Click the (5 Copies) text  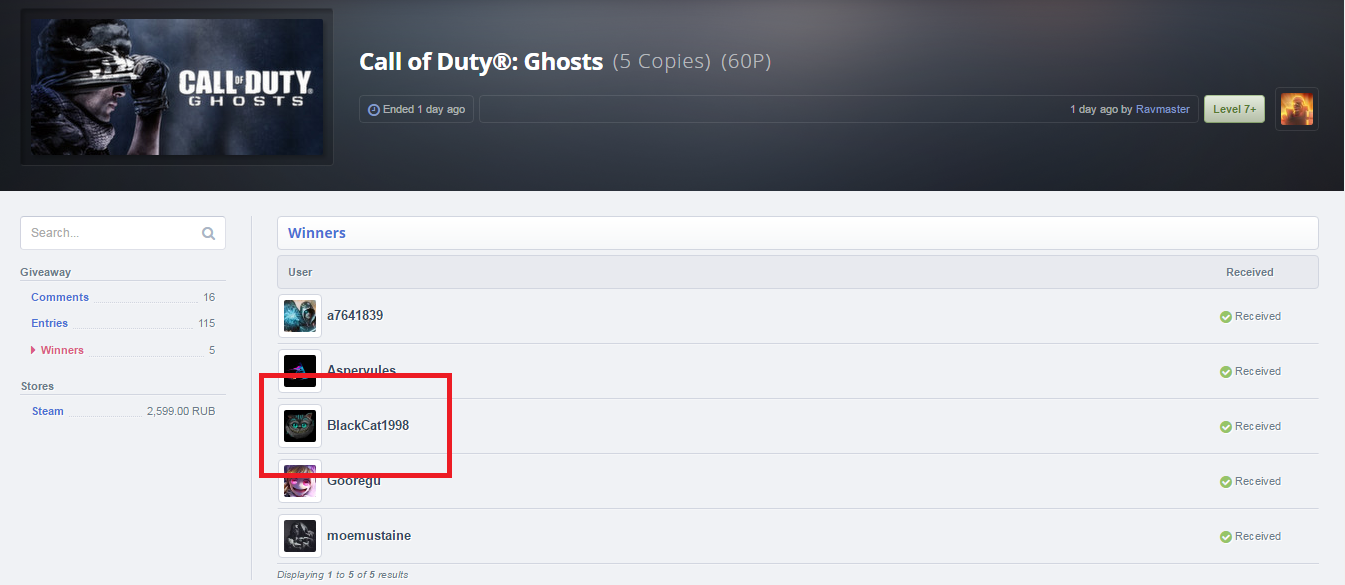(661, 62)
